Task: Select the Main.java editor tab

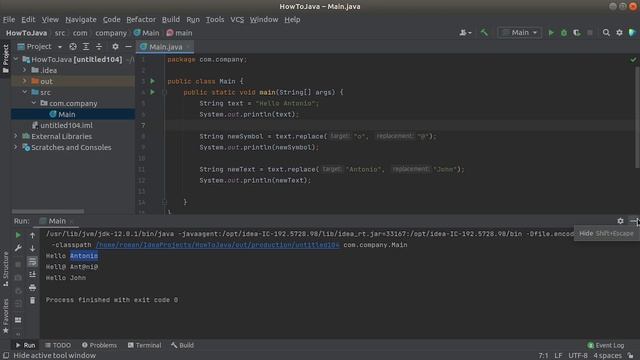Action: pos(165,47)
